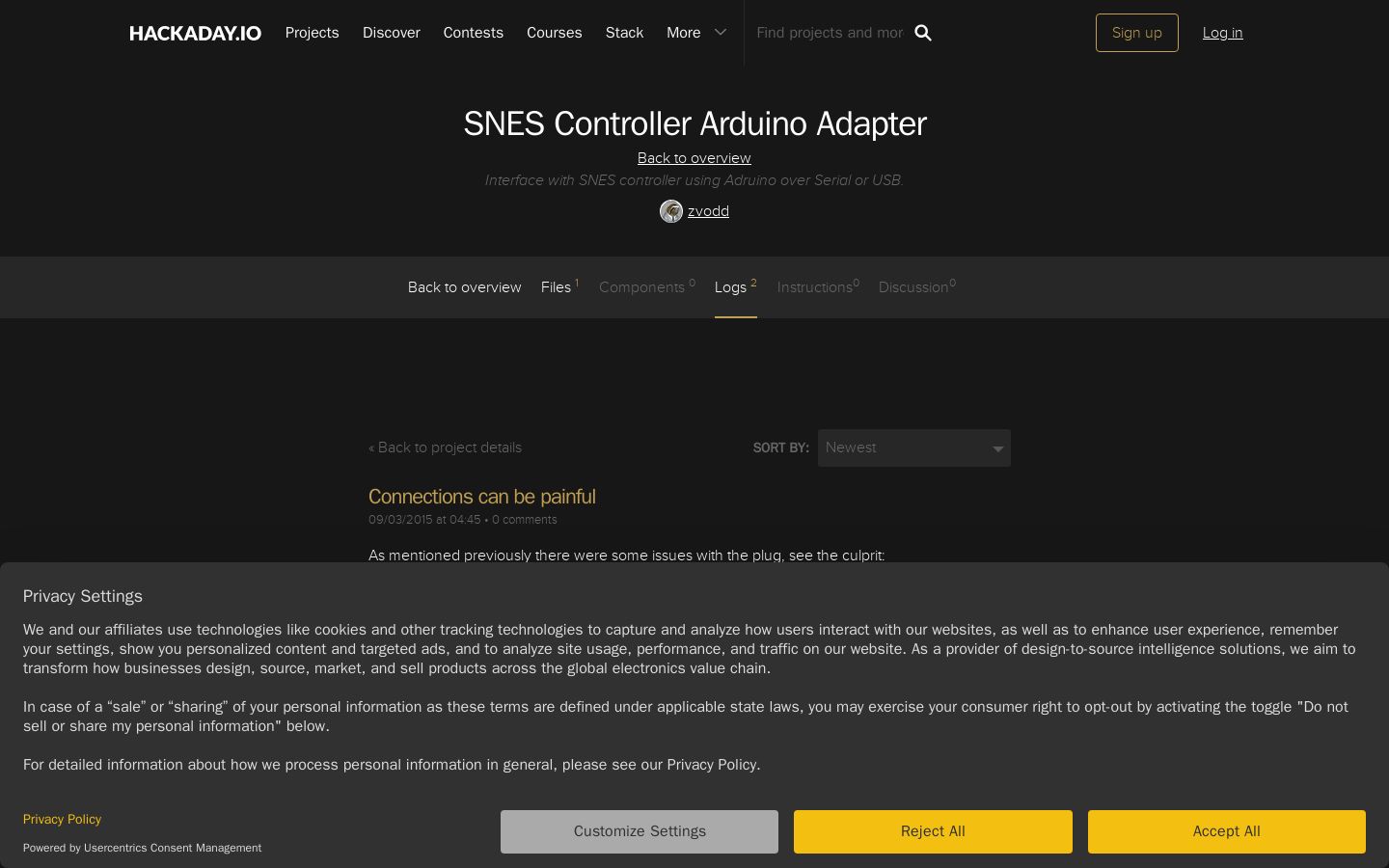The height and width of the screenshot is (868, 1389).
Task: Click the Powered by Usercentrics text
Action: (142, 848)
